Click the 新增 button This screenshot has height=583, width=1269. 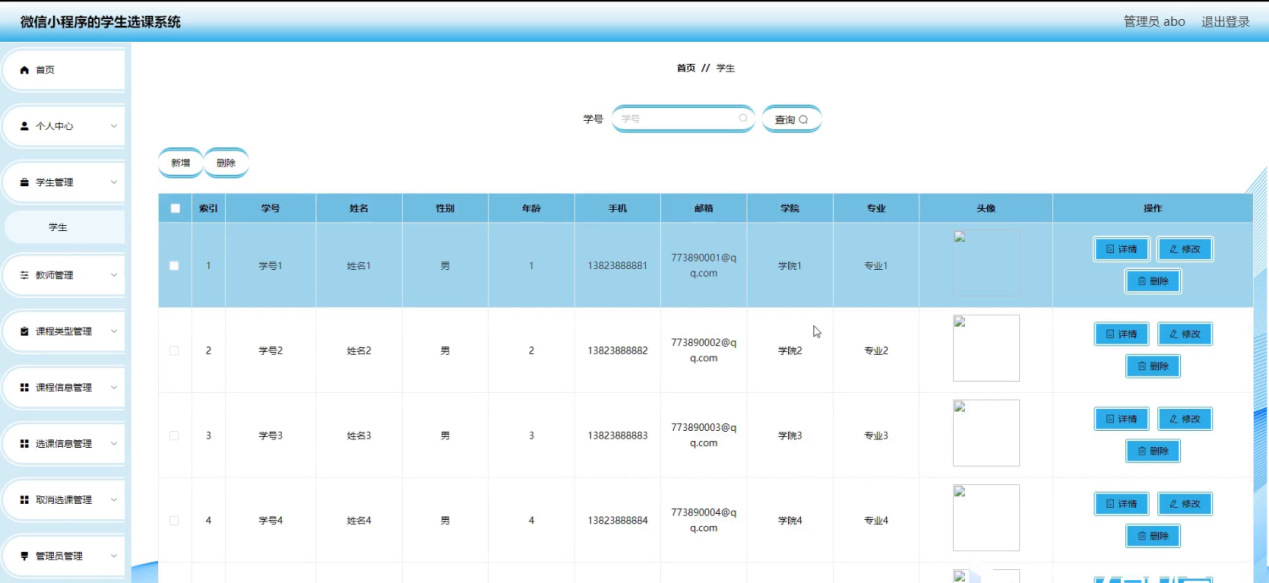(180, 163)
